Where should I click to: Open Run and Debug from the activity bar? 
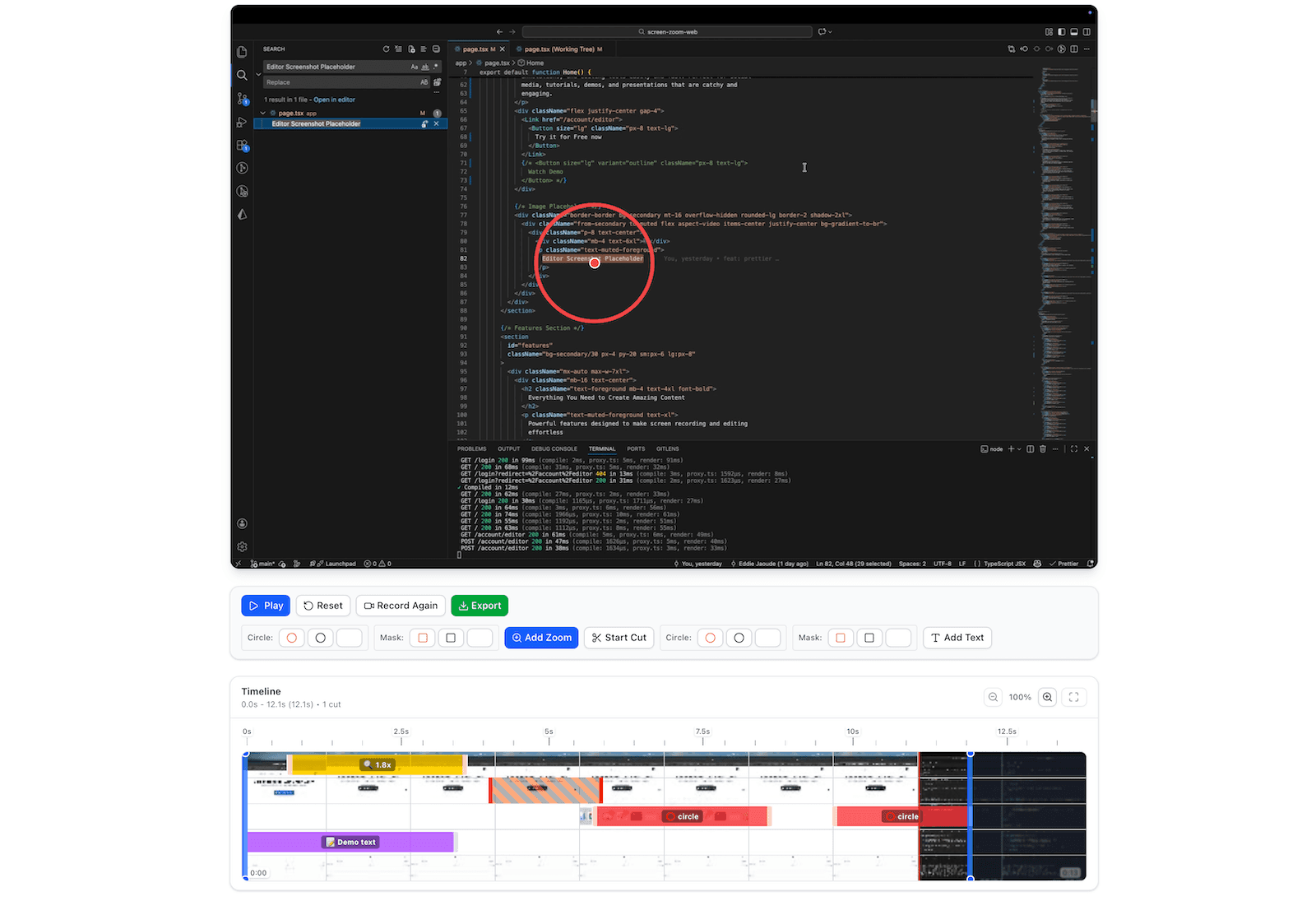(x=243, y=123)
